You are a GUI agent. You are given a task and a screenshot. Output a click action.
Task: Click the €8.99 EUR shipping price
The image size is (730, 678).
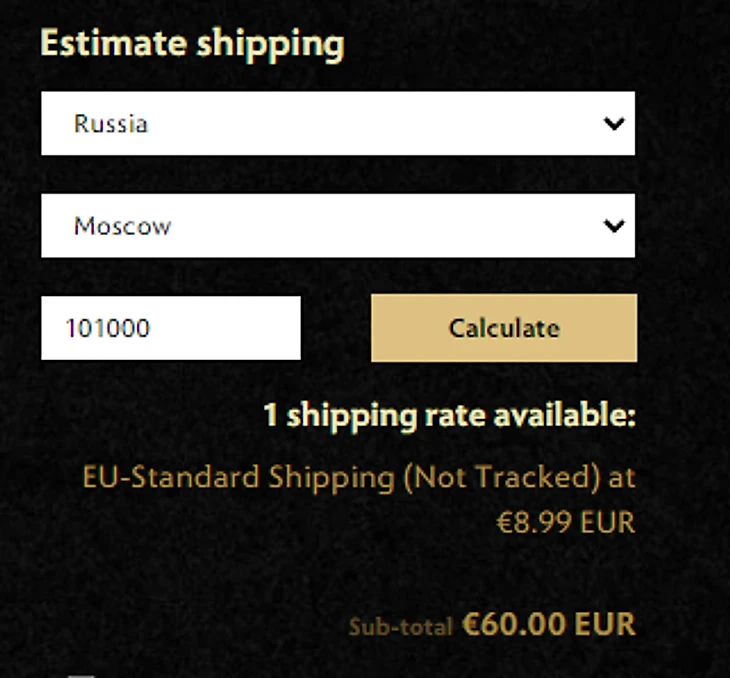[566, 522]
